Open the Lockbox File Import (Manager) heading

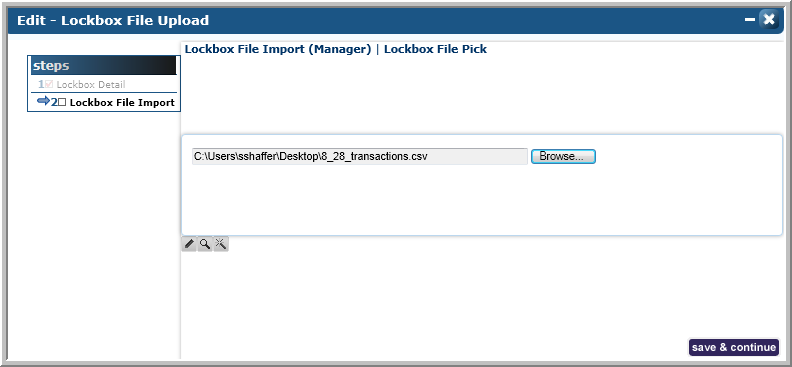pos(278,49)
